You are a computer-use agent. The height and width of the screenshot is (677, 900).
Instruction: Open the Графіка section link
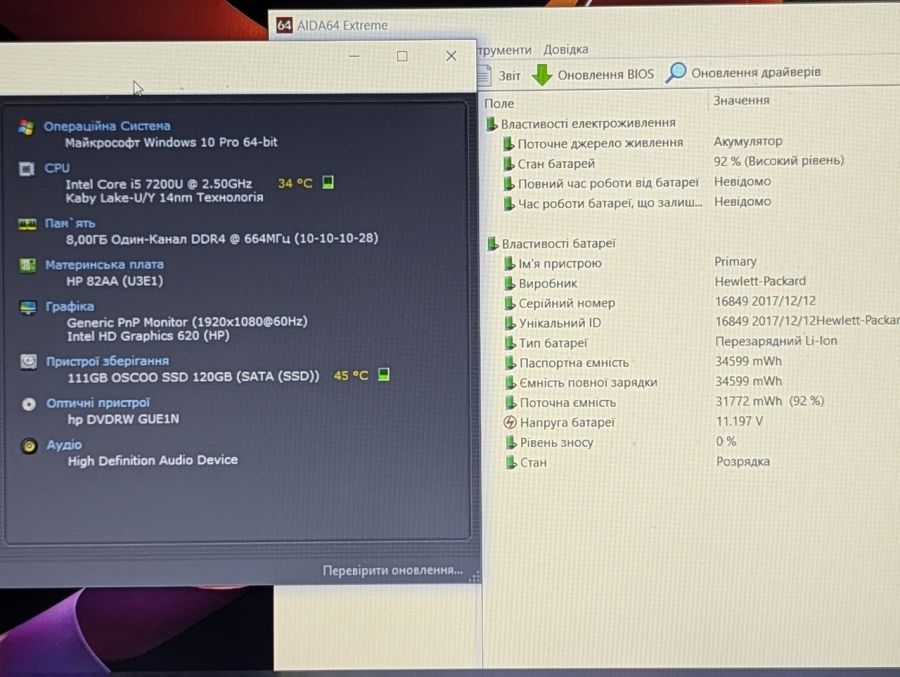[69, 307]
